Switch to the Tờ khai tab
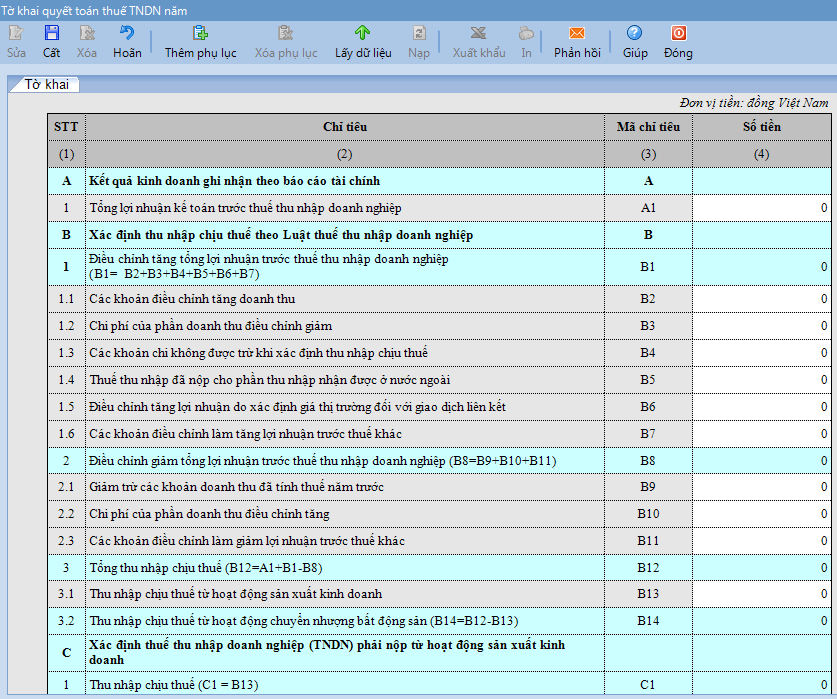837x699 pixels. tap(46, 84)
